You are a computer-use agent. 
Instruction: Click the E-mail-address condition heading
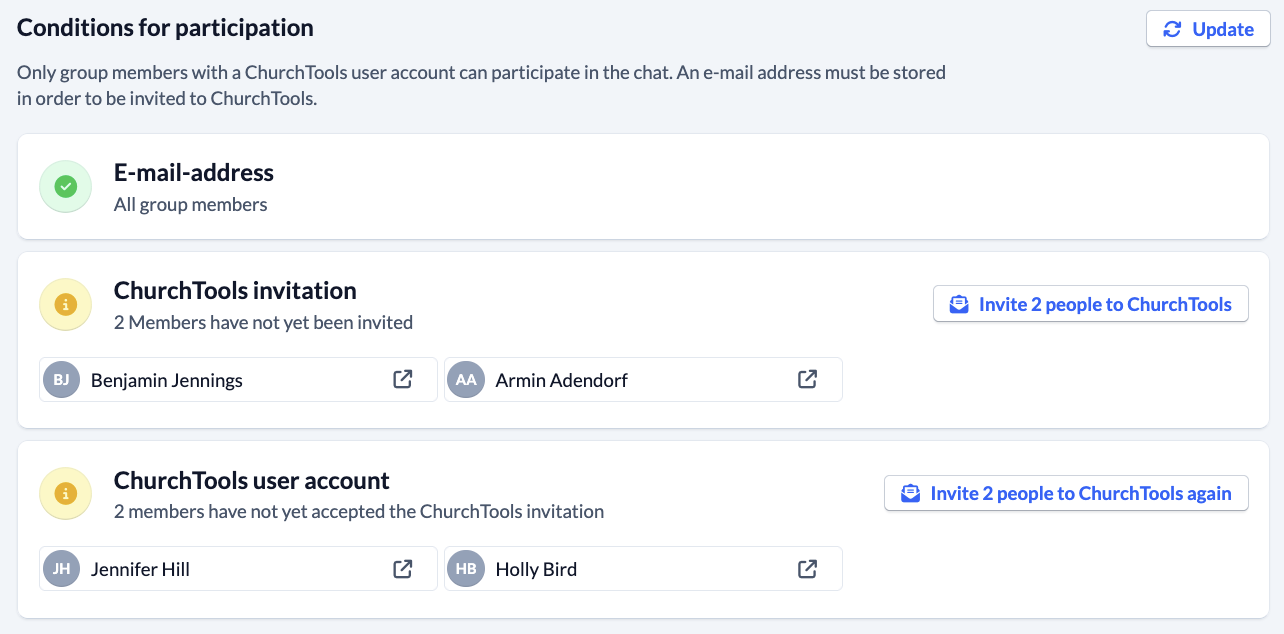click(x=194, y=173)
